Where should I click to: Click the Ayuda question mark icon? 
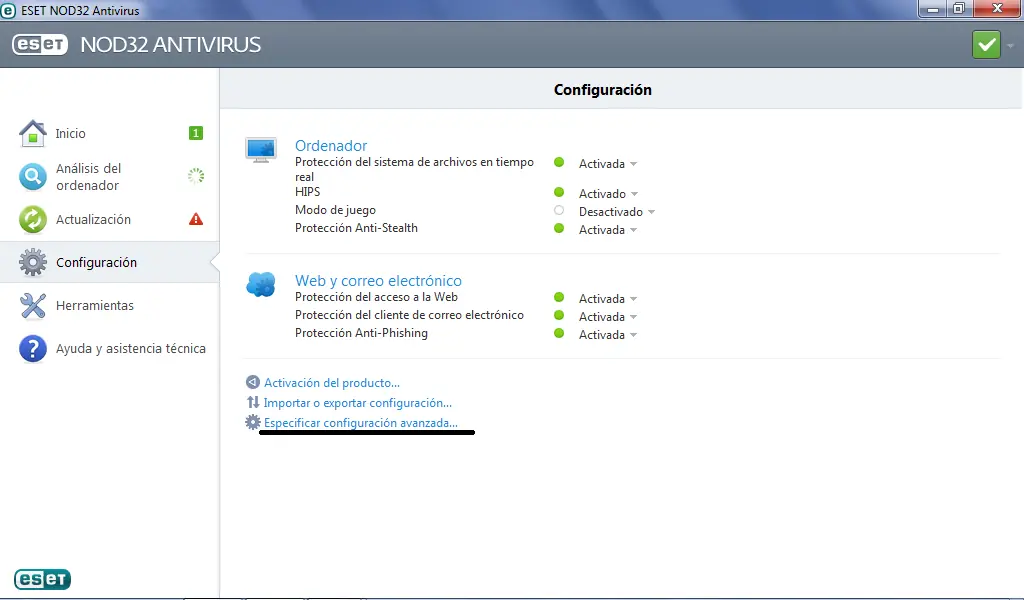click(x=33, y=349)
